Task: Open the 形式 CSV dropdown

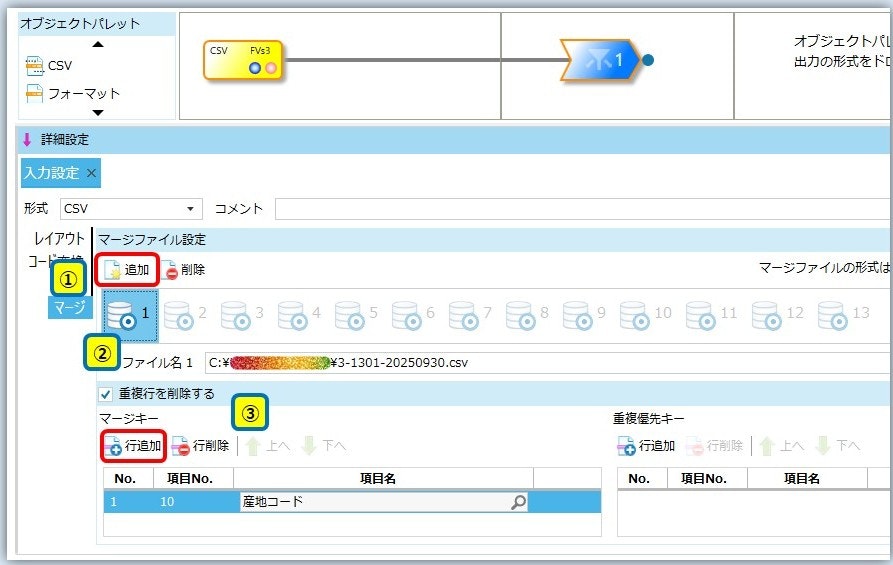Action: 190,209
